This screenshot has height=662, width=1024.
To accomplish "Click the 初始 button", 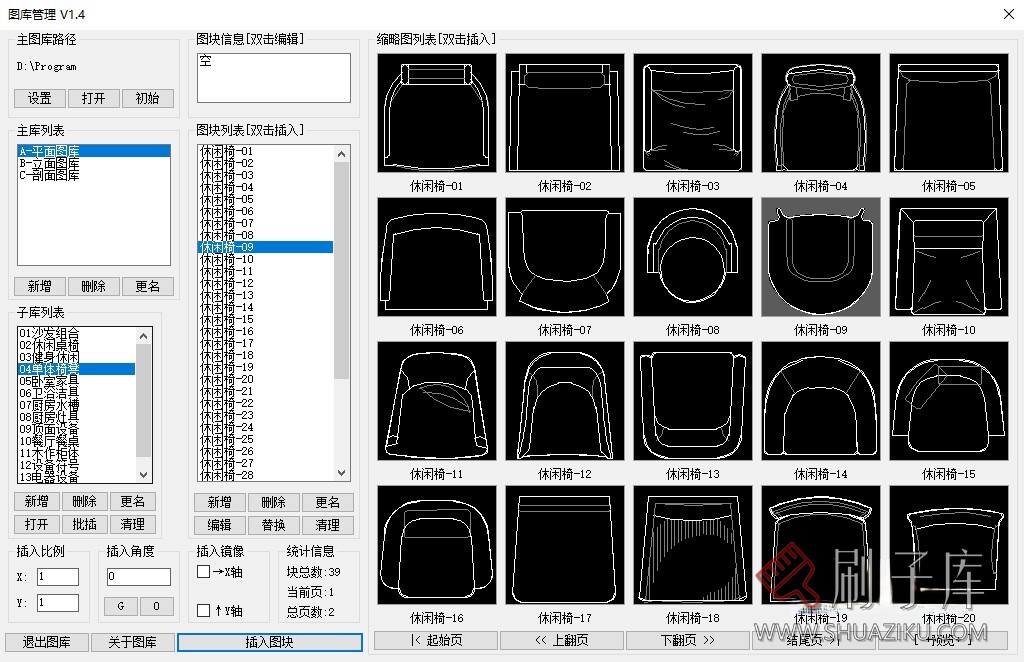I will (x=147, y=98).
